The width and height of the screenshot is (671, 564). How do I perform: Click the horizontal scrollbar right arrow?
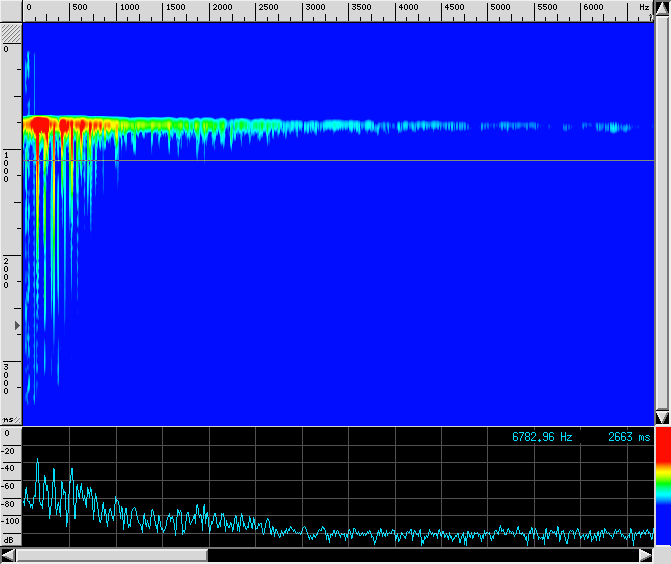click(645, 555)
